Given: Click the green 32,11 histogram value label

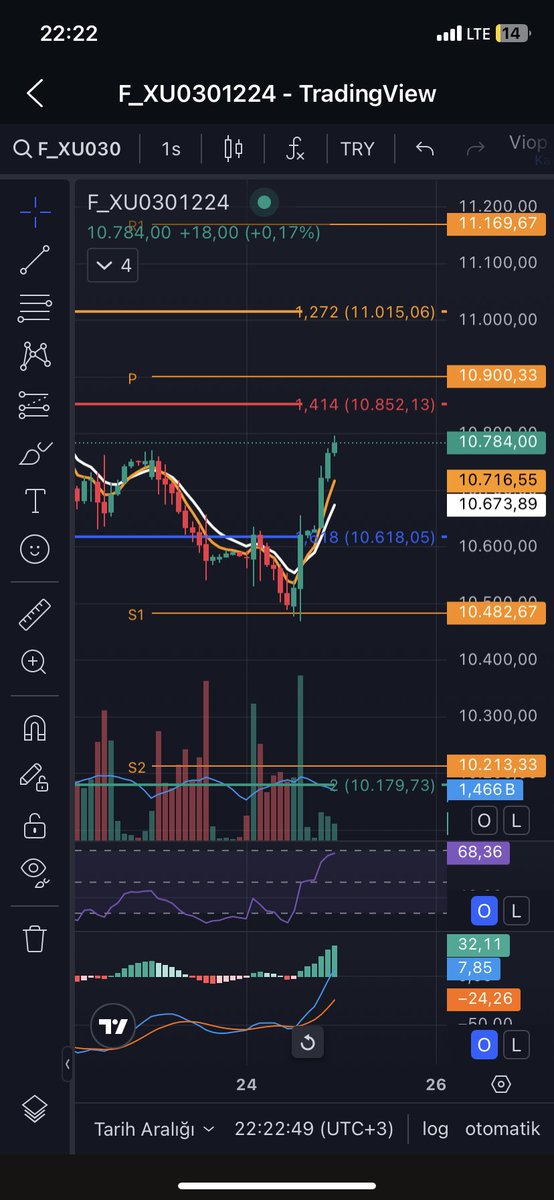Looking at the screenshot, I should tap(480, 946).
